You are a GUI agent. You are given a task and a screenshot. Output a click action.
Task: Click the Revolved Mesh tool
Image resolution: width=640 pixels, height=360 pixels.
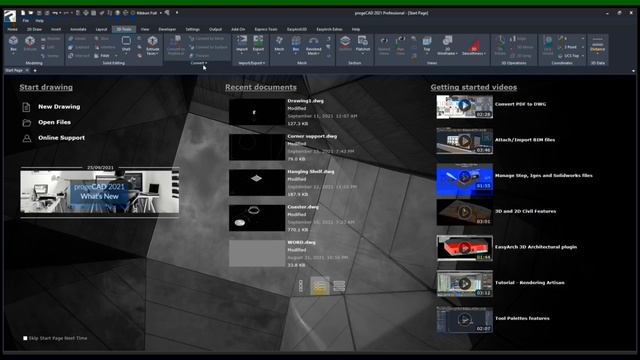click(313, 45)
